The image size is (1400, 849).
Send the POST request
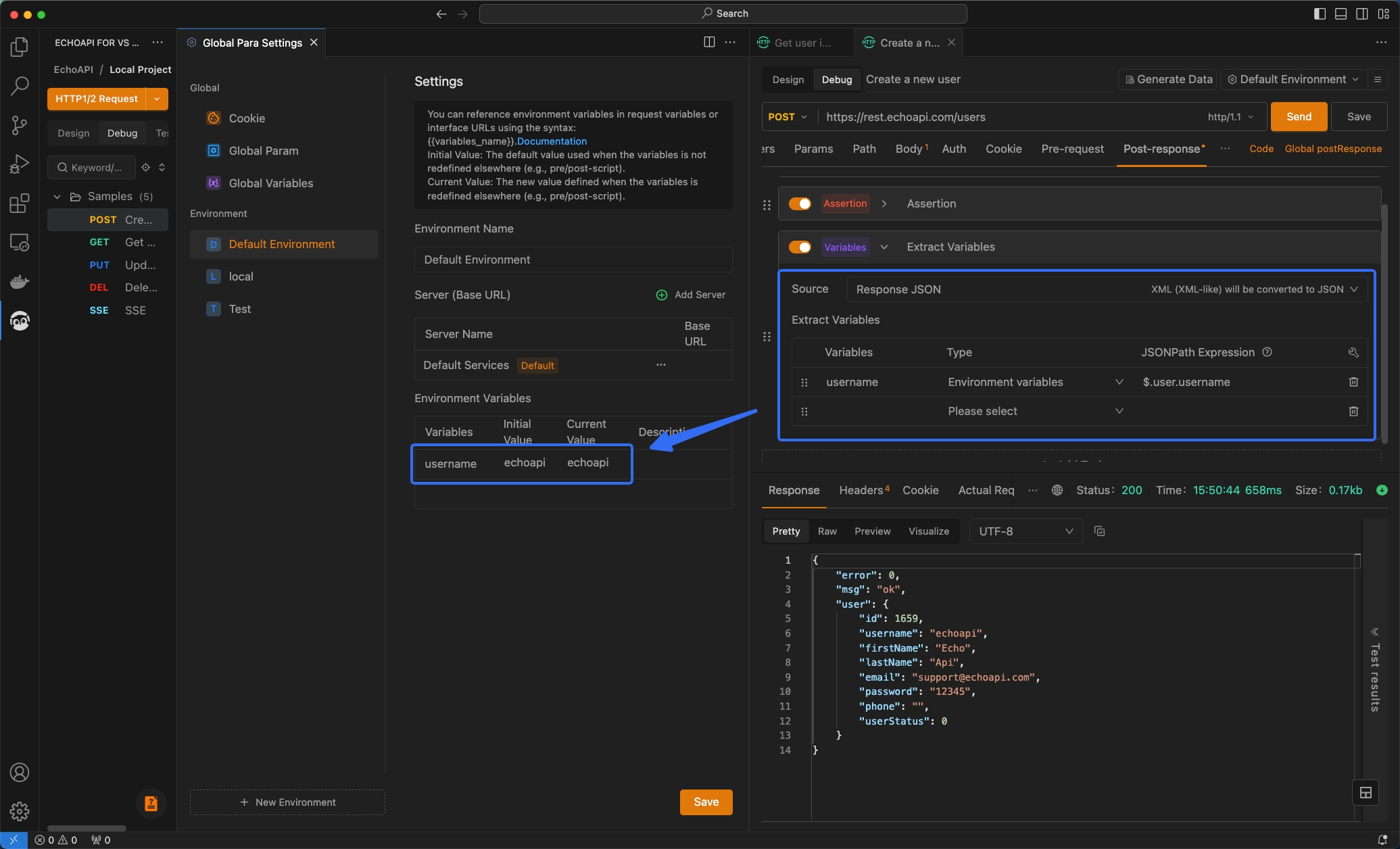click(1299, 117)
